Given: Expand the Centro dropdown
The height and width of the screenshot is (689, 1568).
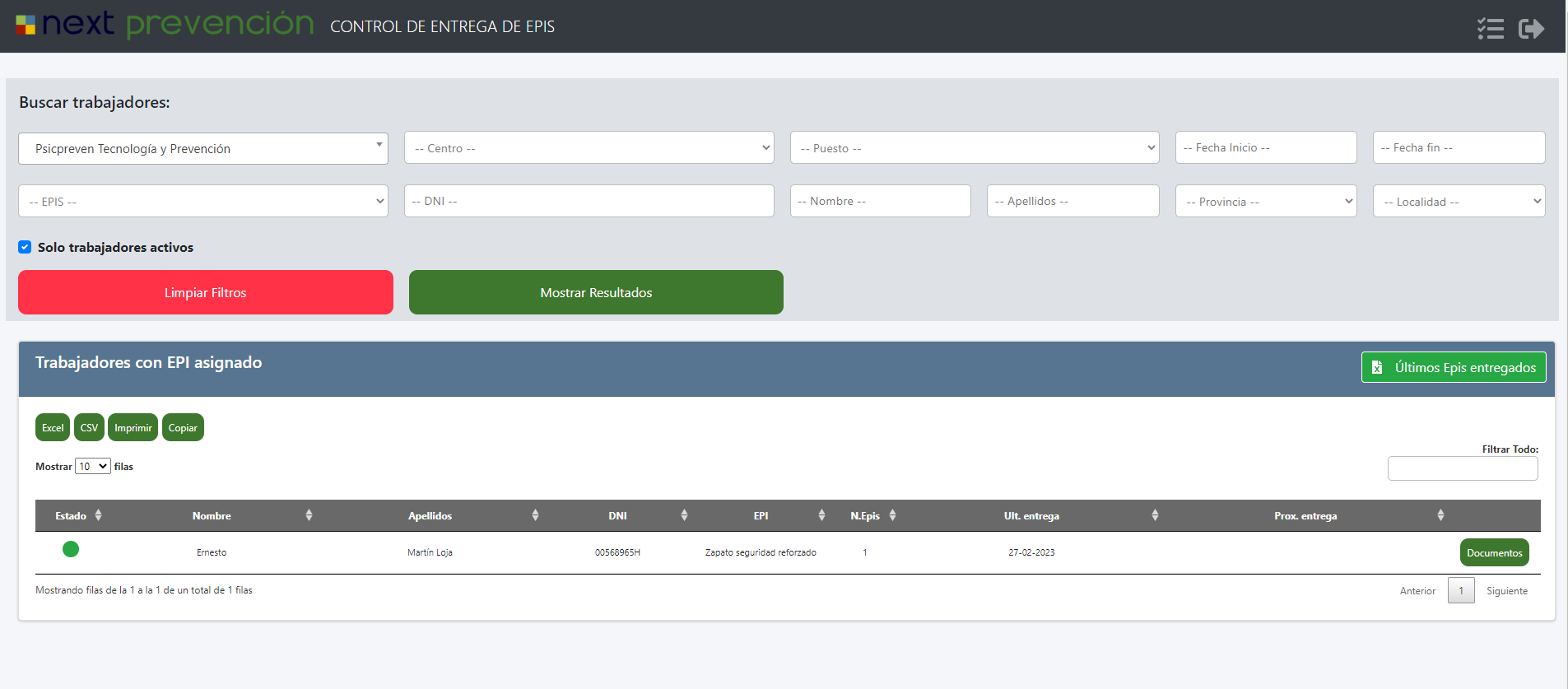Looking at the screenshot, I should pyautogui.click(x=589, y=148).
